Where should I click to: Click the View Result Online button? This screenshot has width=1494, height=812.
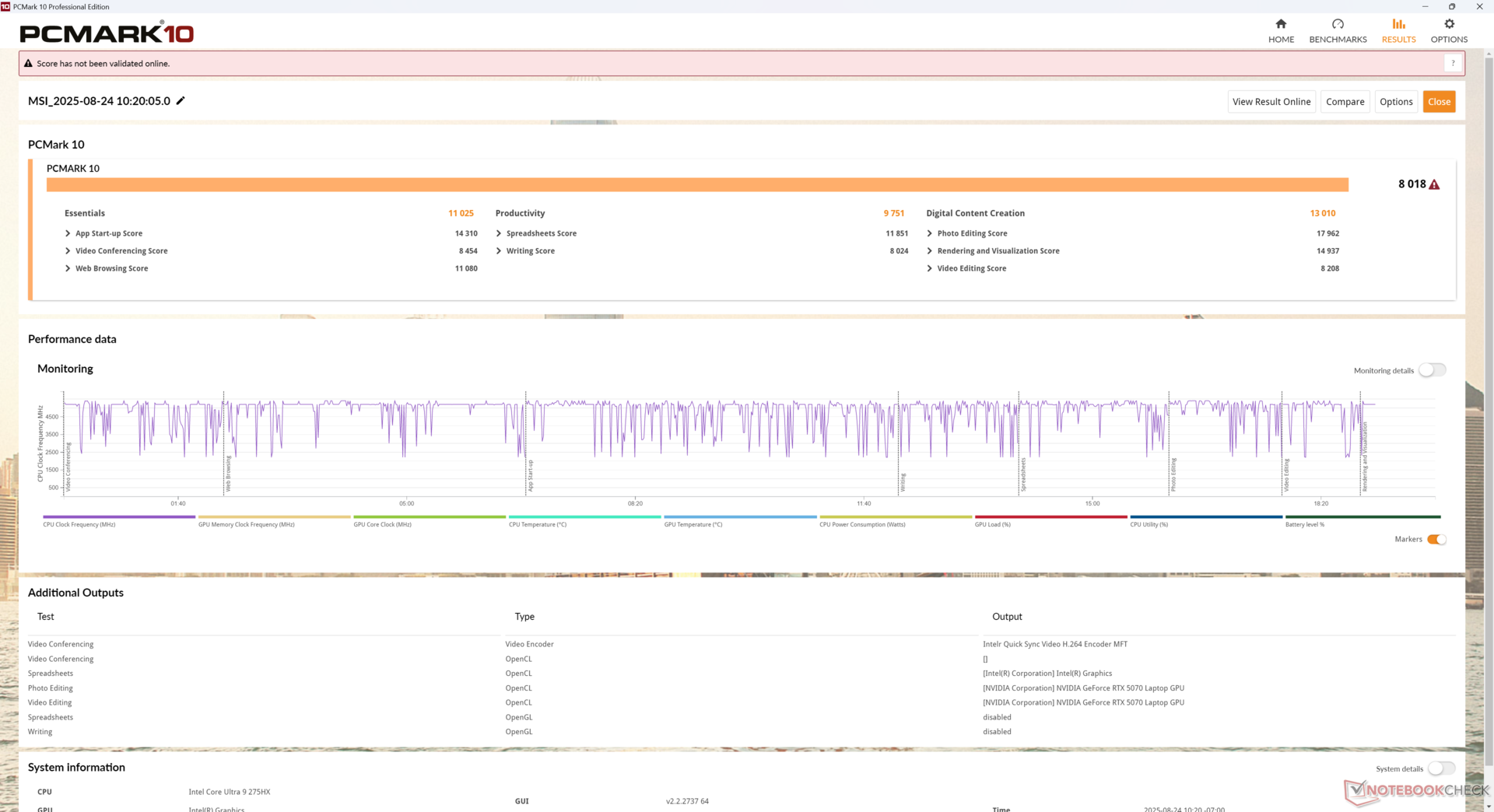[1271, 102]
